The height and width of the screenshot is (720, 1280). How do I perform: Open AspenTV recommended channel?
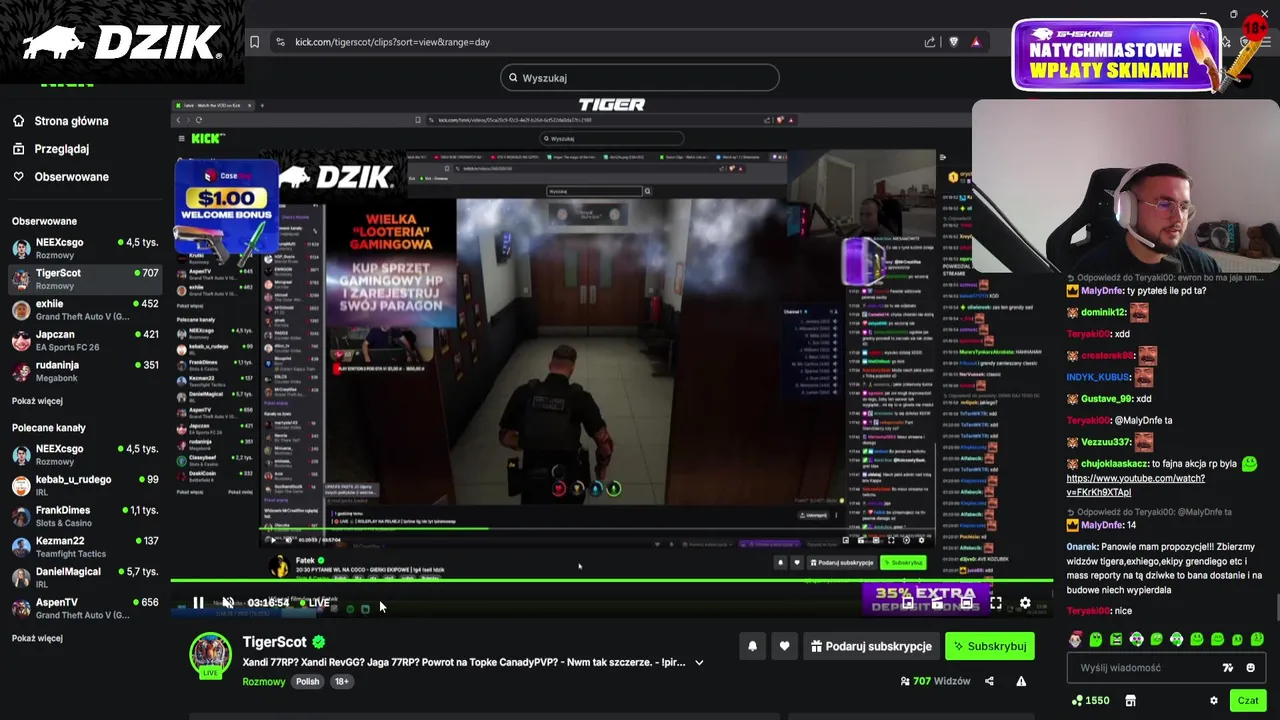pos(85,608)
